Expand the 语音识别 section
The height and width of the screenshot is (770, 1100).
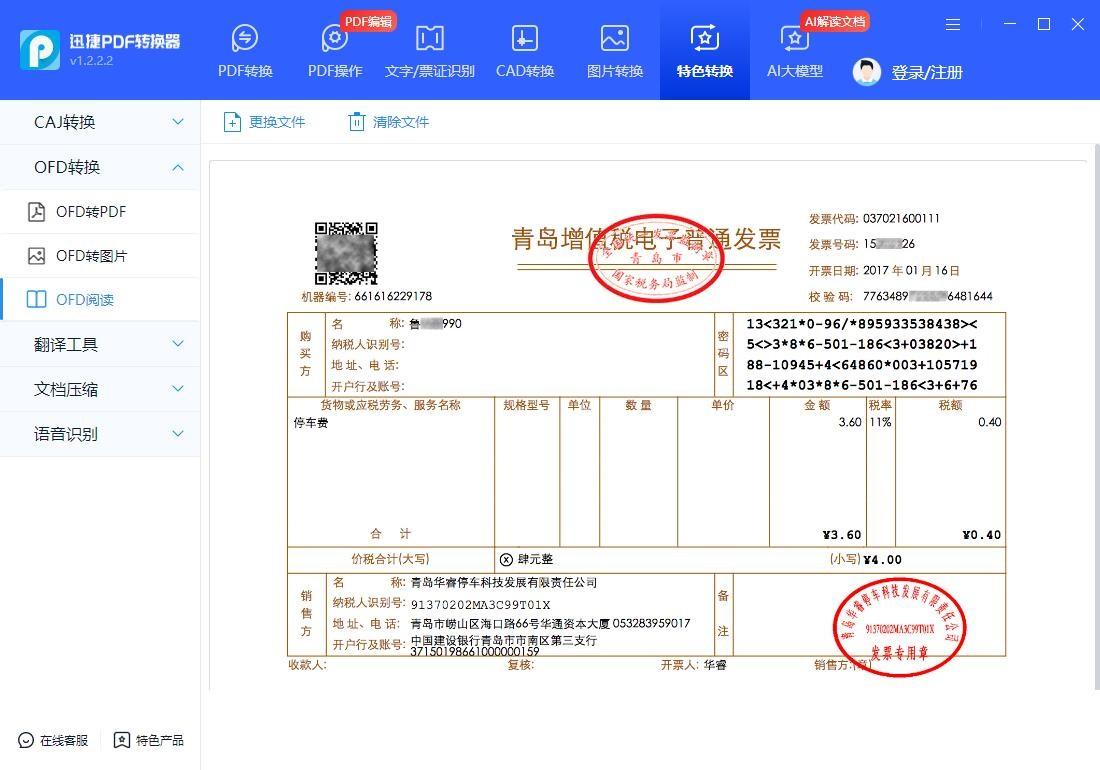click(100, 433)
